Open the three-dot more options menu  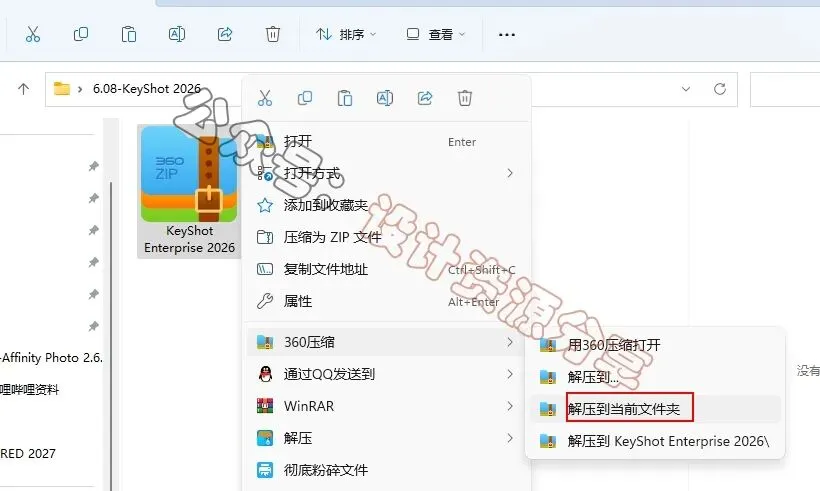point(506,35)
